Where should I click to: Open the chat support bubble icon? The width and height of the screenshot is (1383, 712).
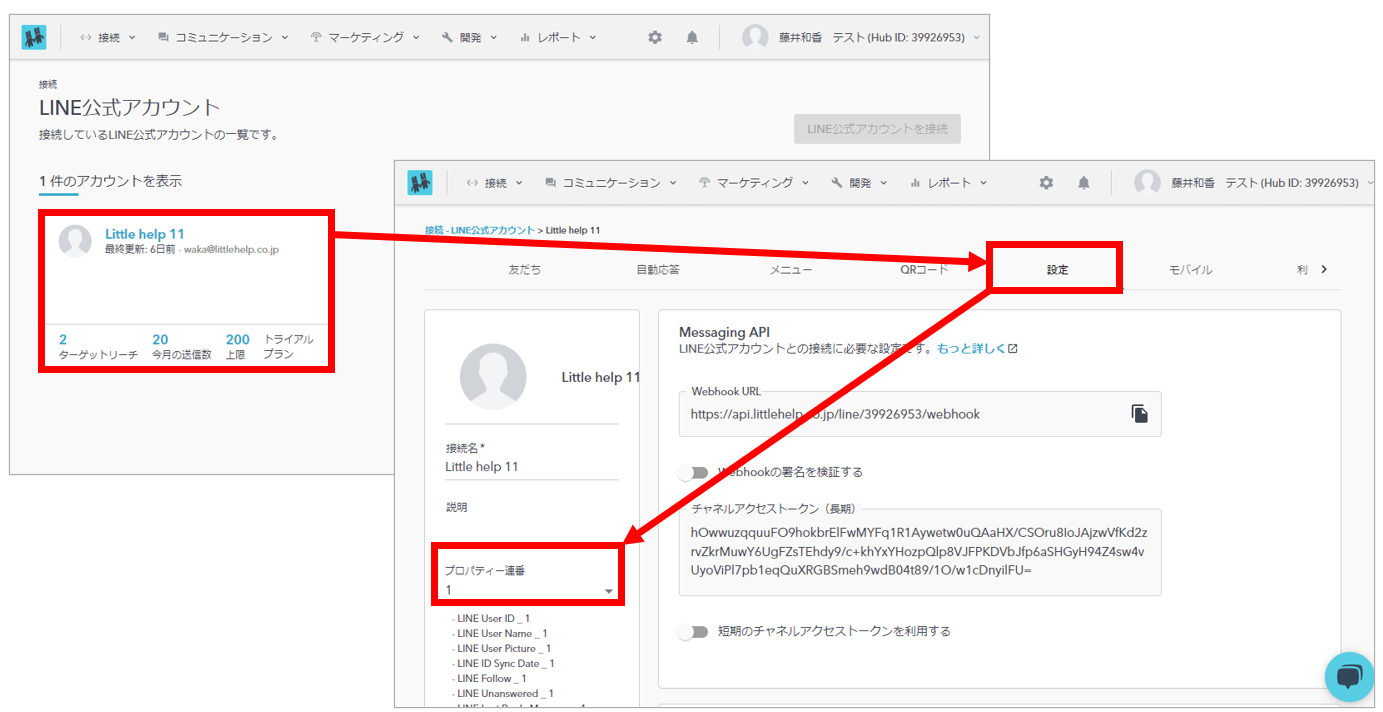tap(1349, 677)
